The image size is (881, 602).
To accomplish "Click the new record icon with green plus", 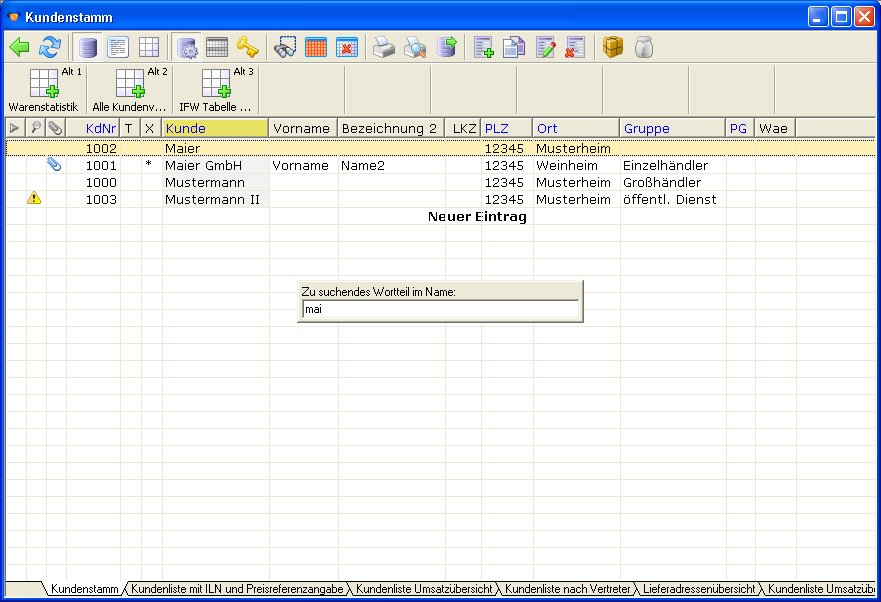I will 484,47.
